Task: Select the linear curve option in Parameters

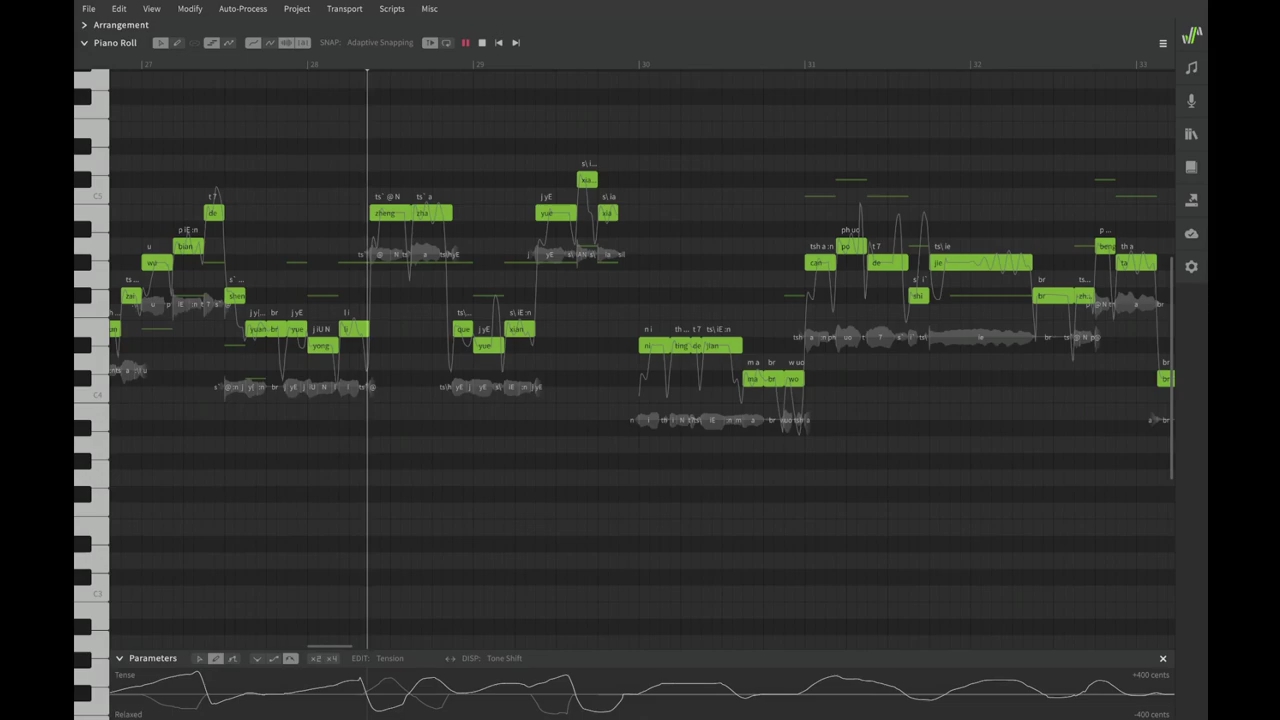Action: pyautogui.click(x=274, y=658)
